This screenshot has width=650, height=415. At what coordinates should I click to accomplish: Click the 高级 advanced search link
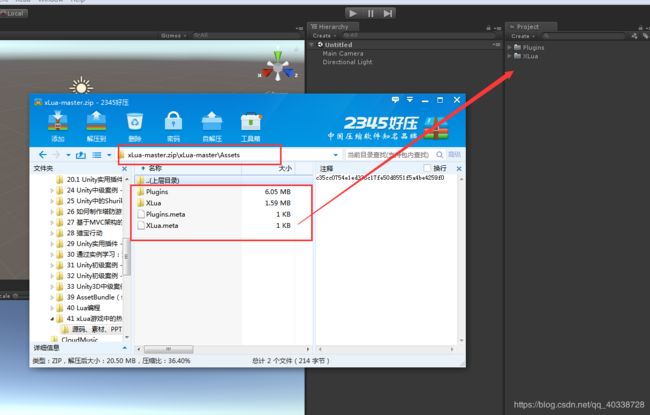[x=454, y=154]
